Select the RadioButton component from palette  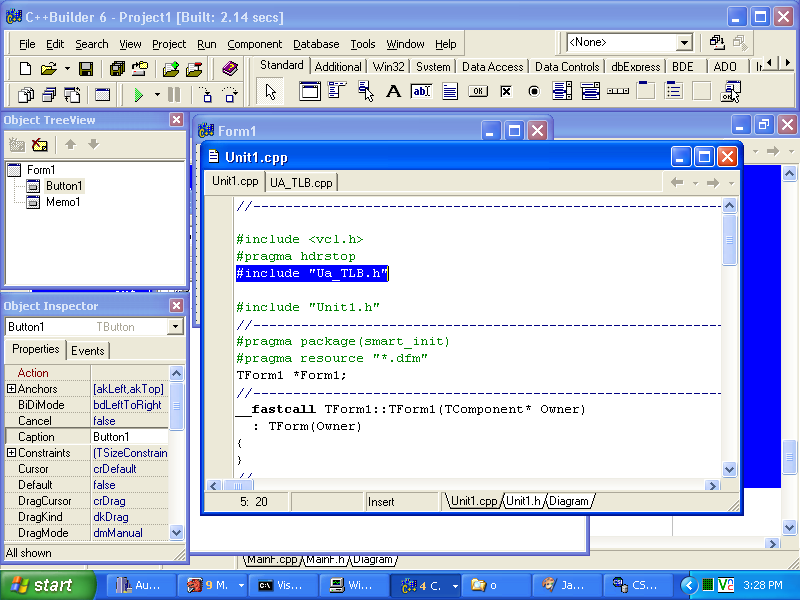533,92
